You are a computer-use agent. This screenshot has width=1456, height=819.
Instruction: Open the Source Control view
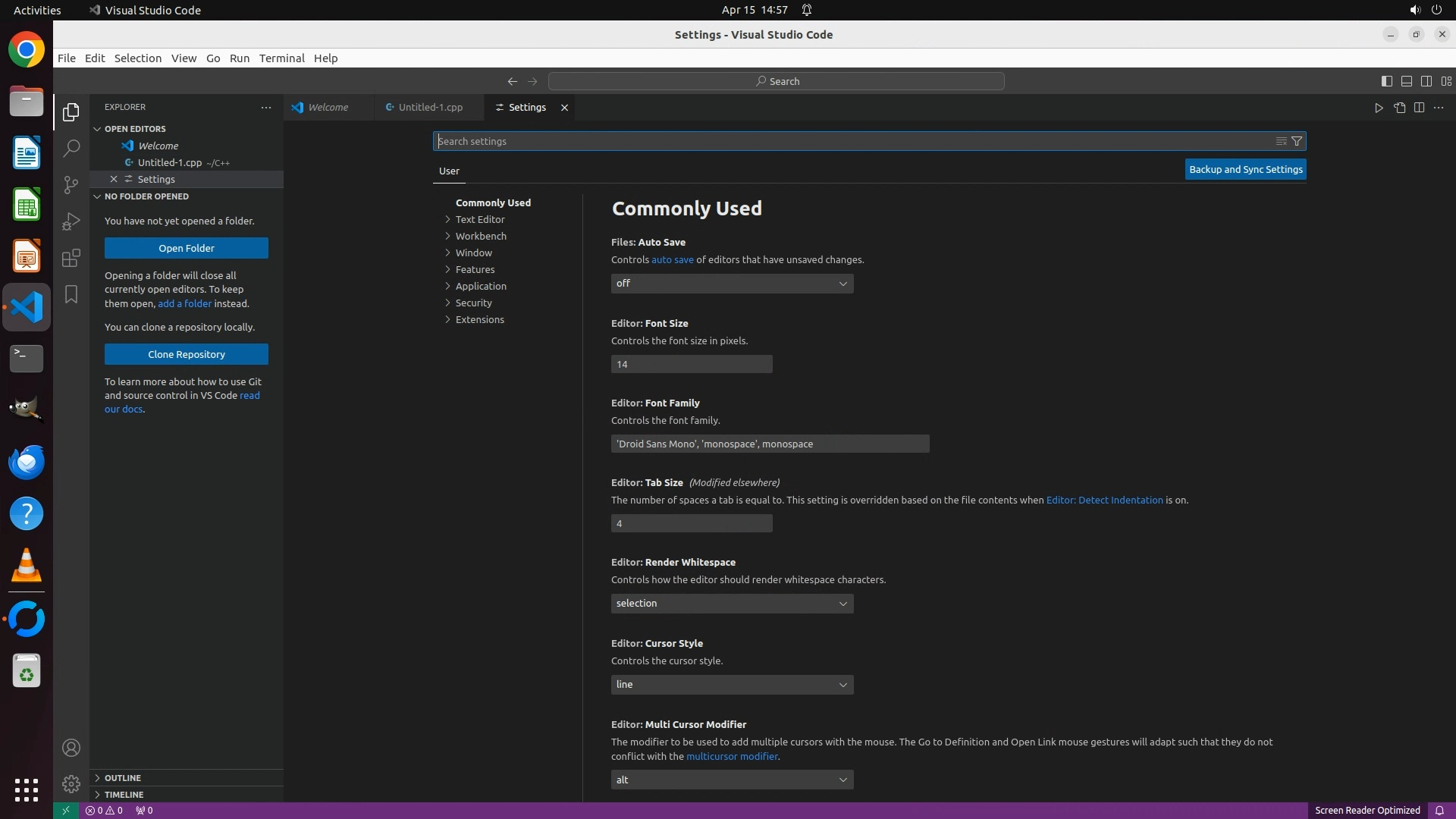pyautogui.click(x=71, y=185)
